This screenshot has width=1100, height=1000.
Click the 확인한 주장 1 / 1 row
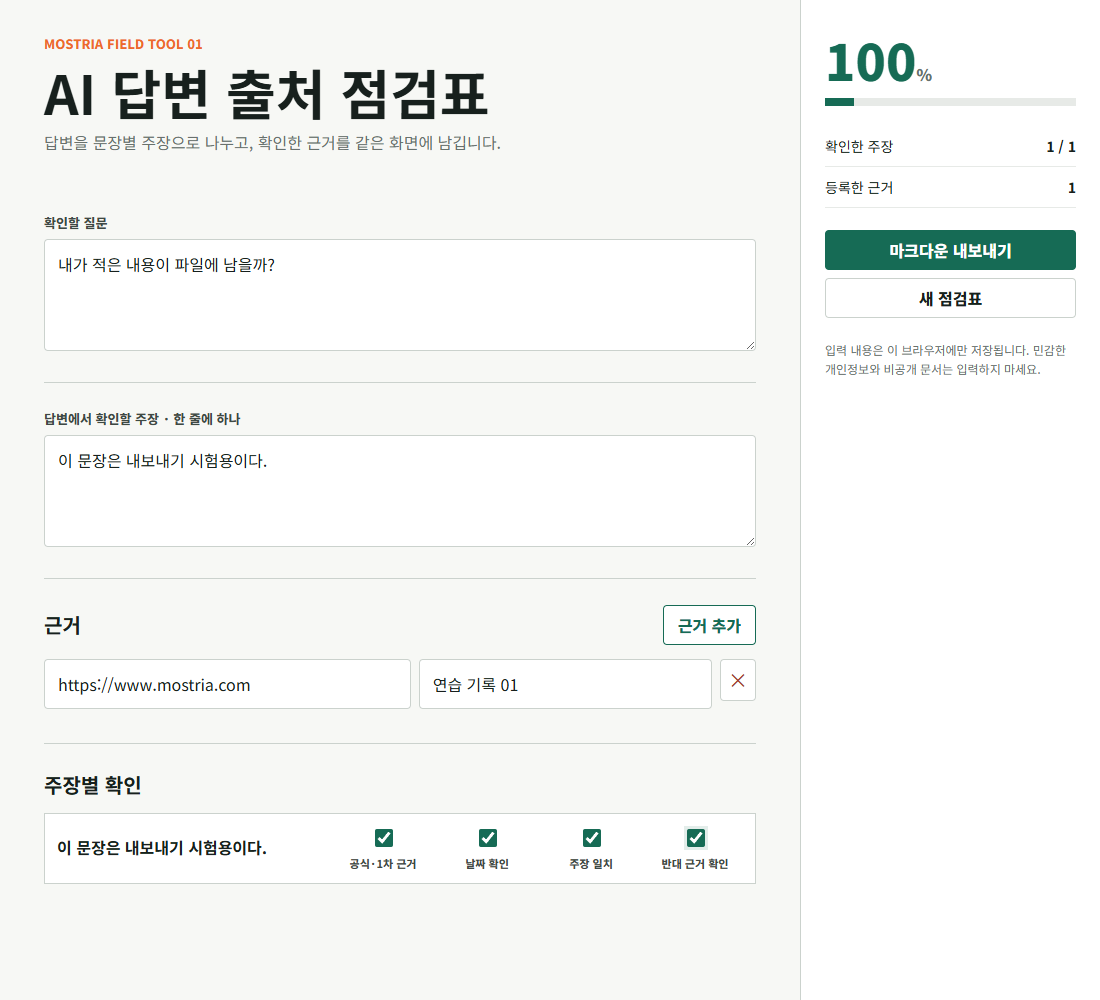coord(950,147)
